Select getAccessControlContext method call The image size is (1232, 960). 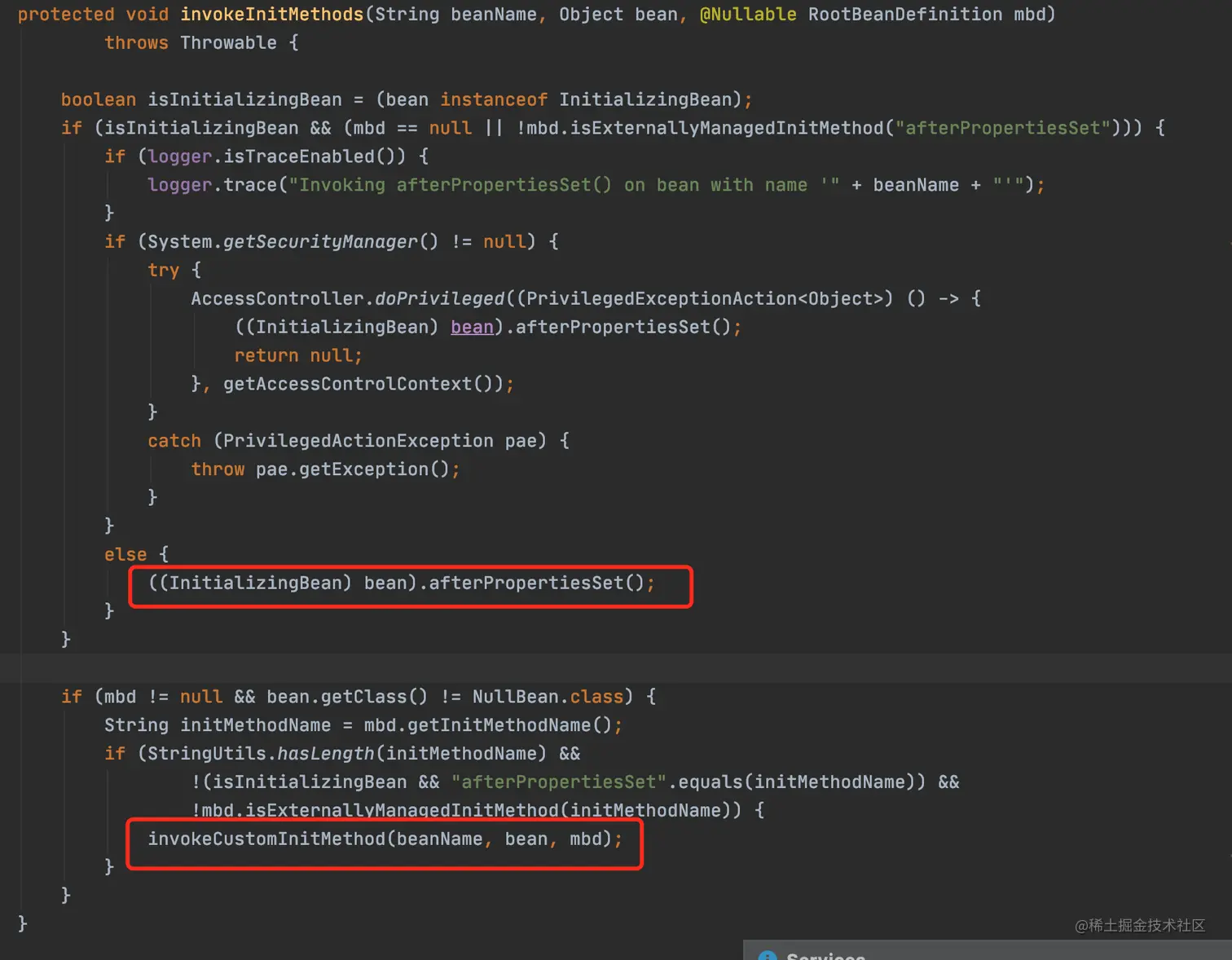pos(348,384)
